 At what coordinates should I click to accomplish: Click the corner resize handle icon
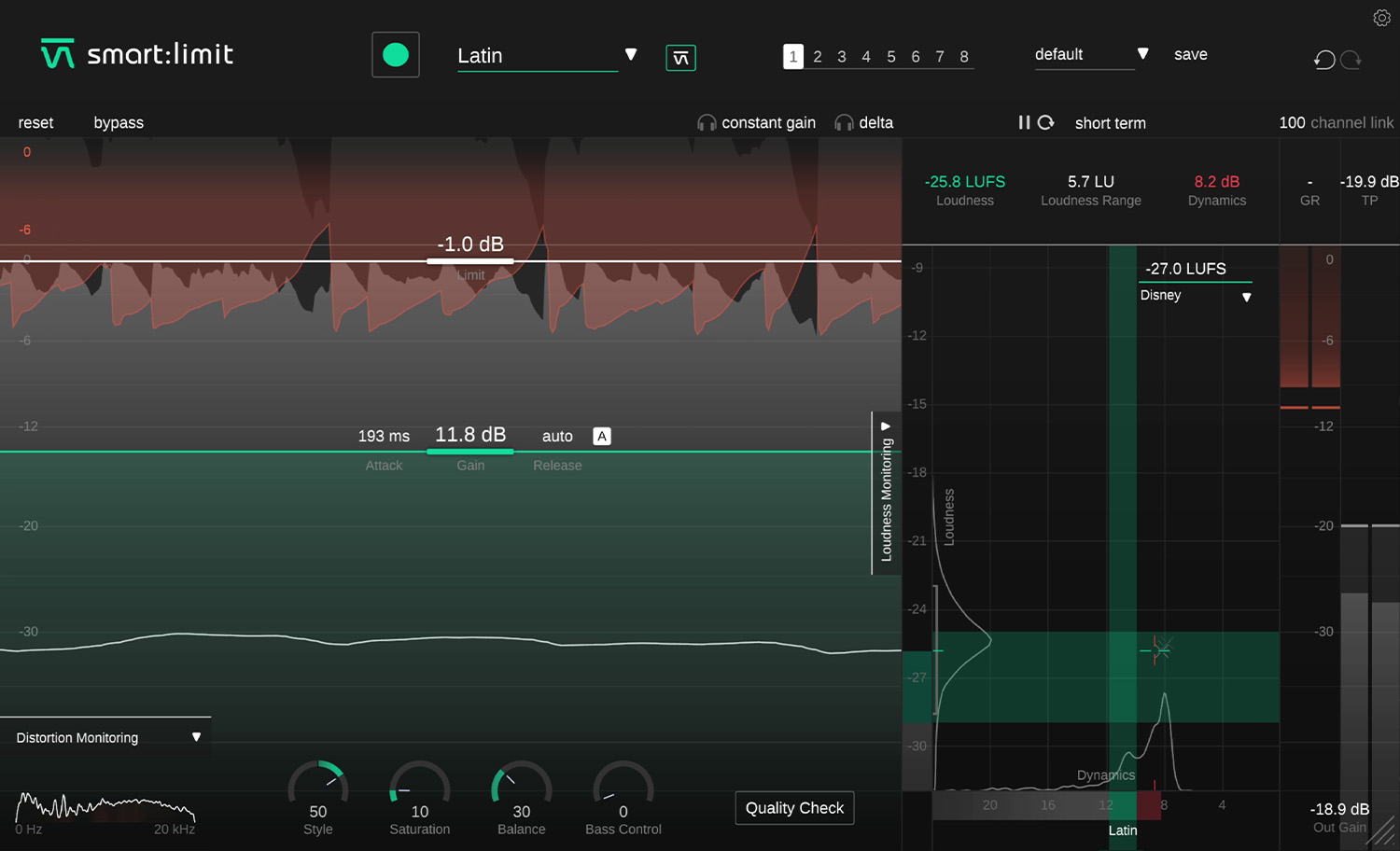click(1381, 831)
